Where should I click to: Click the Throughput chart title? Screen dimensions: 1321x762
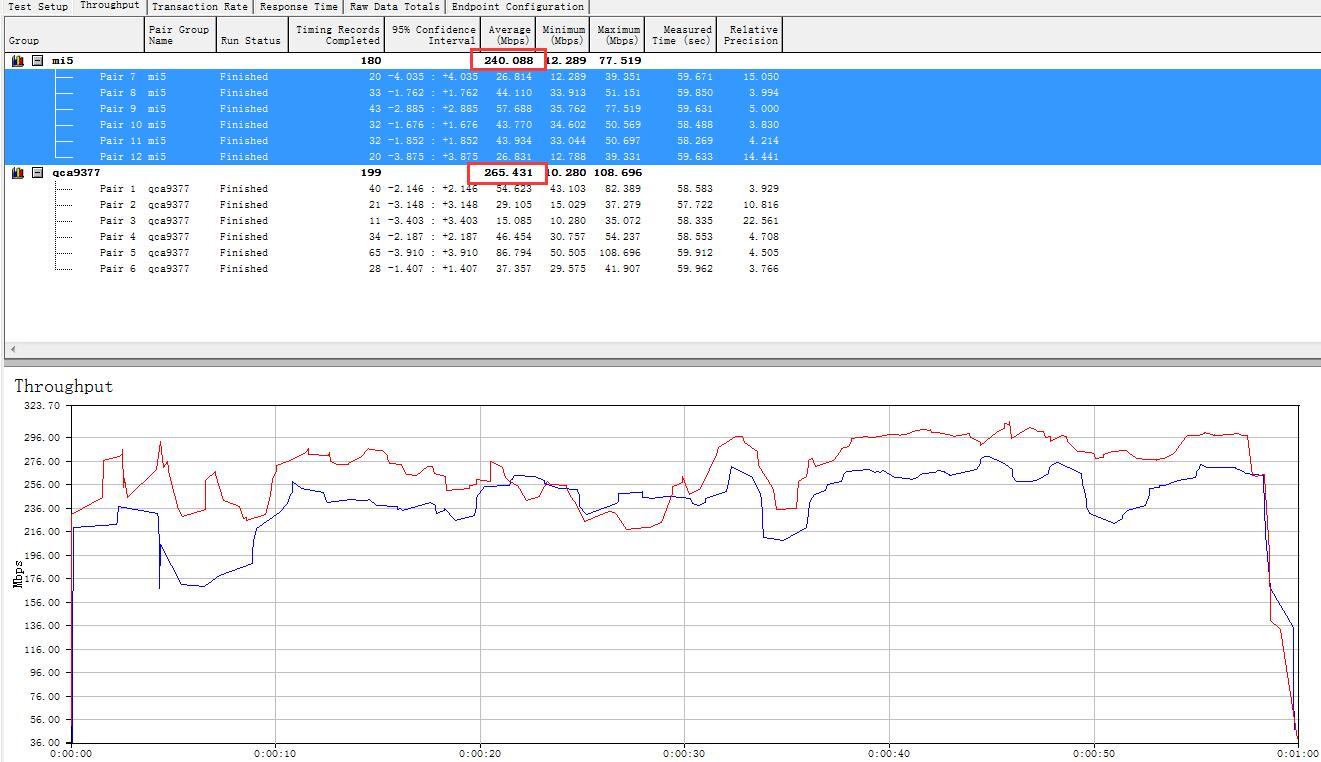[64, 386]
